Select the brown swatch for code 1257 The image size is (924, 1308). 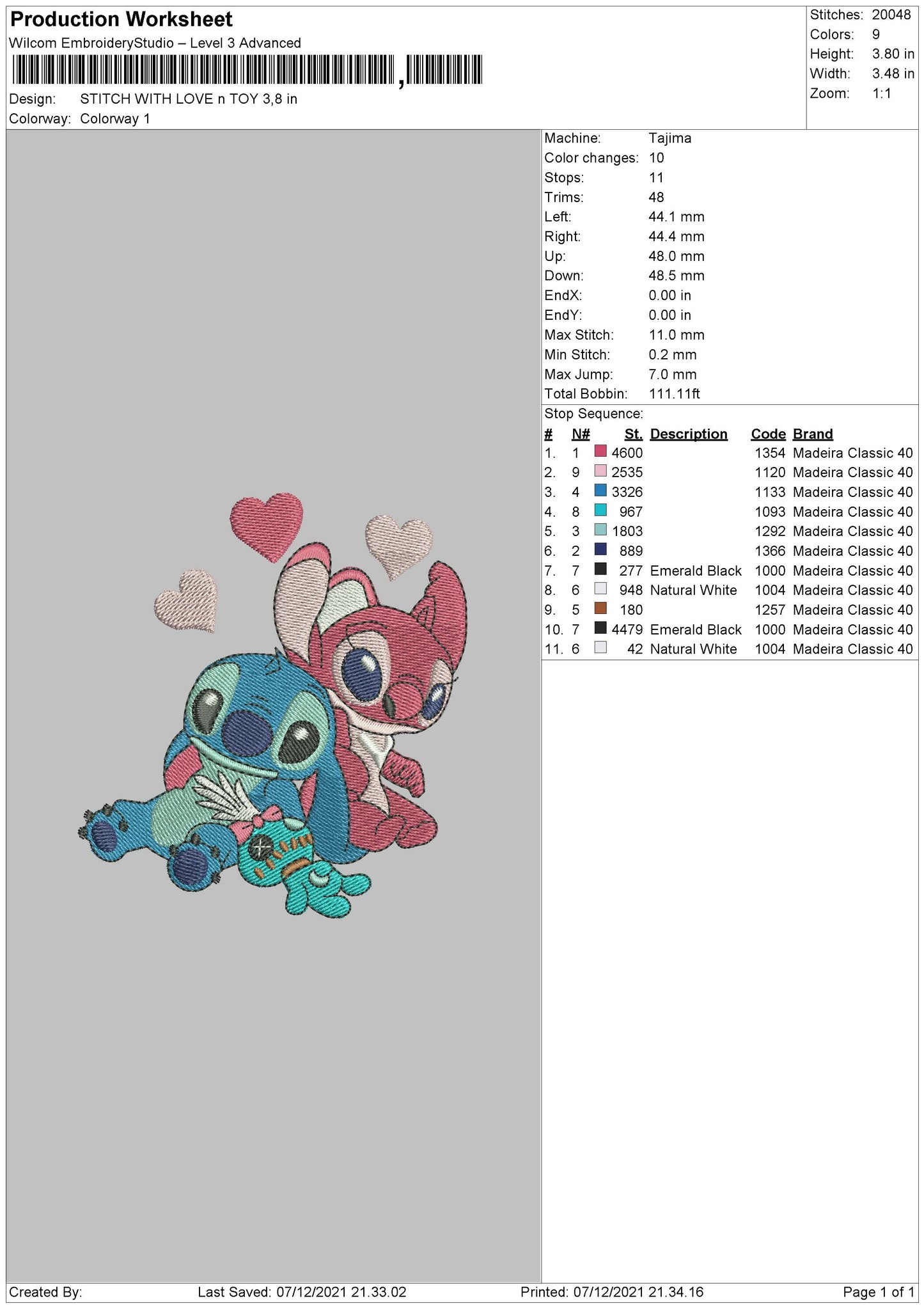pos(600,608)
